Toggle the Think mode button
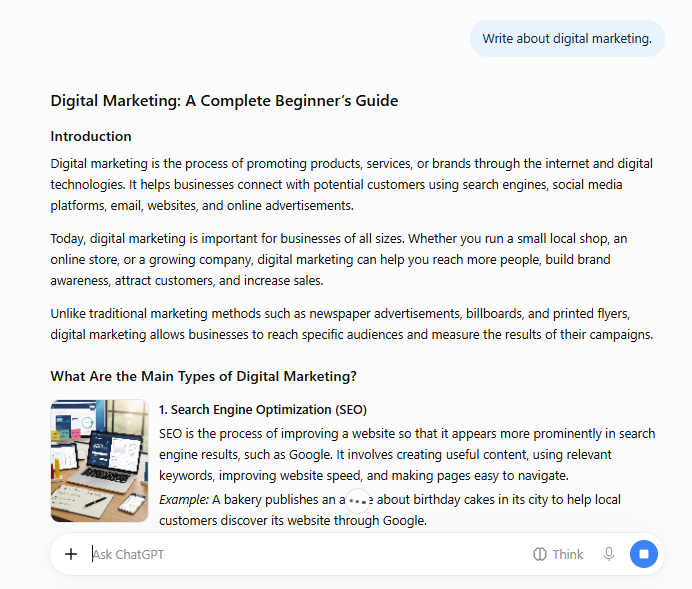Image resolution: width=692 pixels, height=589 pixels. (x=558, y=554)
